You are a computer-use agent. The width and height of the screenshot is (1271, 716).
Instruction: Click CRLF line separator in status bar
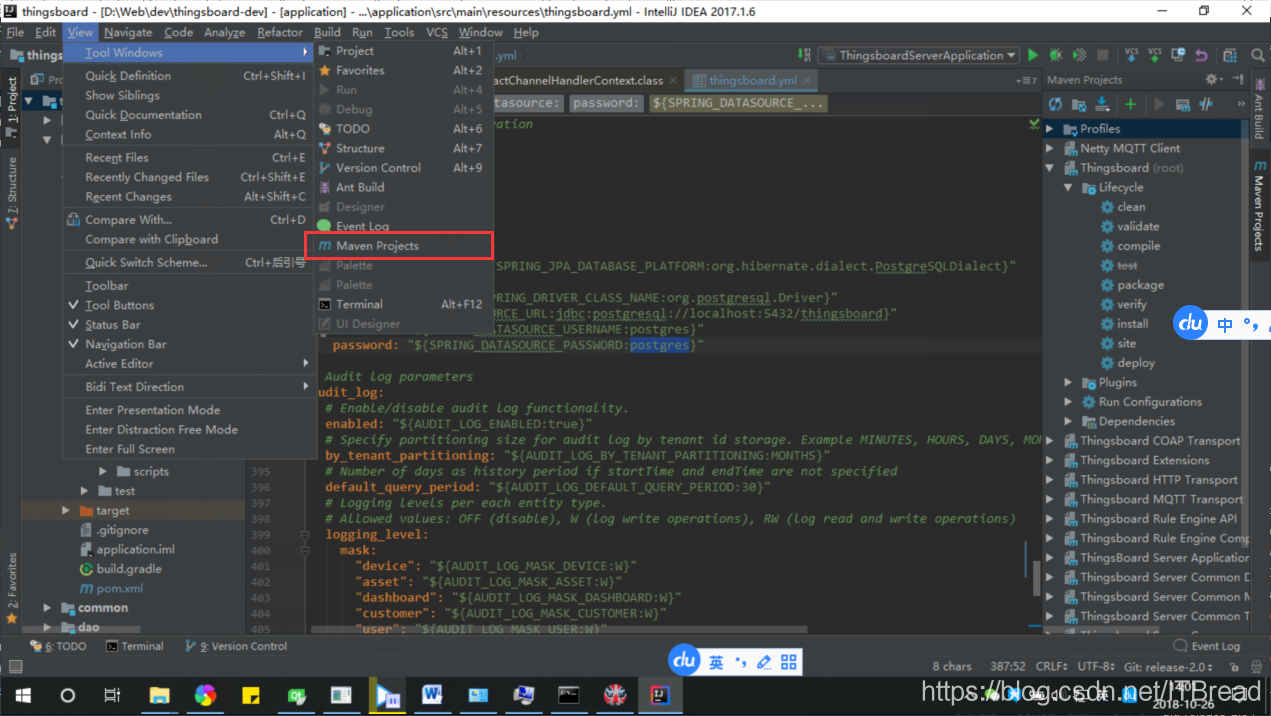[1052, 666]
